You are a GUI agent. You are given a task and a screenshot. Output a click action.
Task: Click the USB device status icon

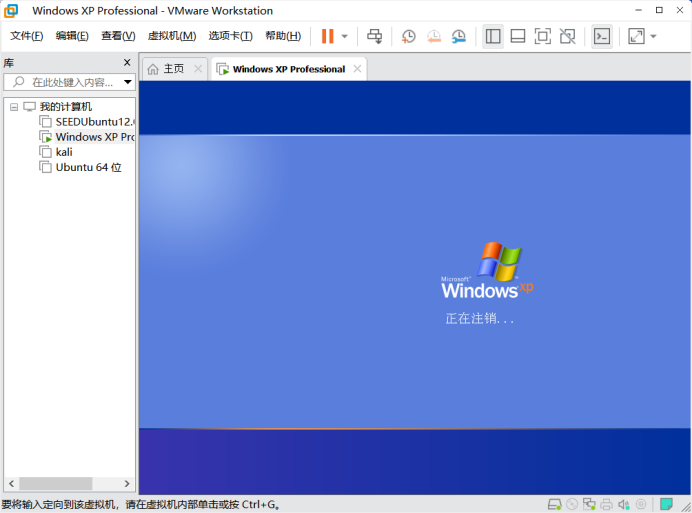(x=641, y=504)
